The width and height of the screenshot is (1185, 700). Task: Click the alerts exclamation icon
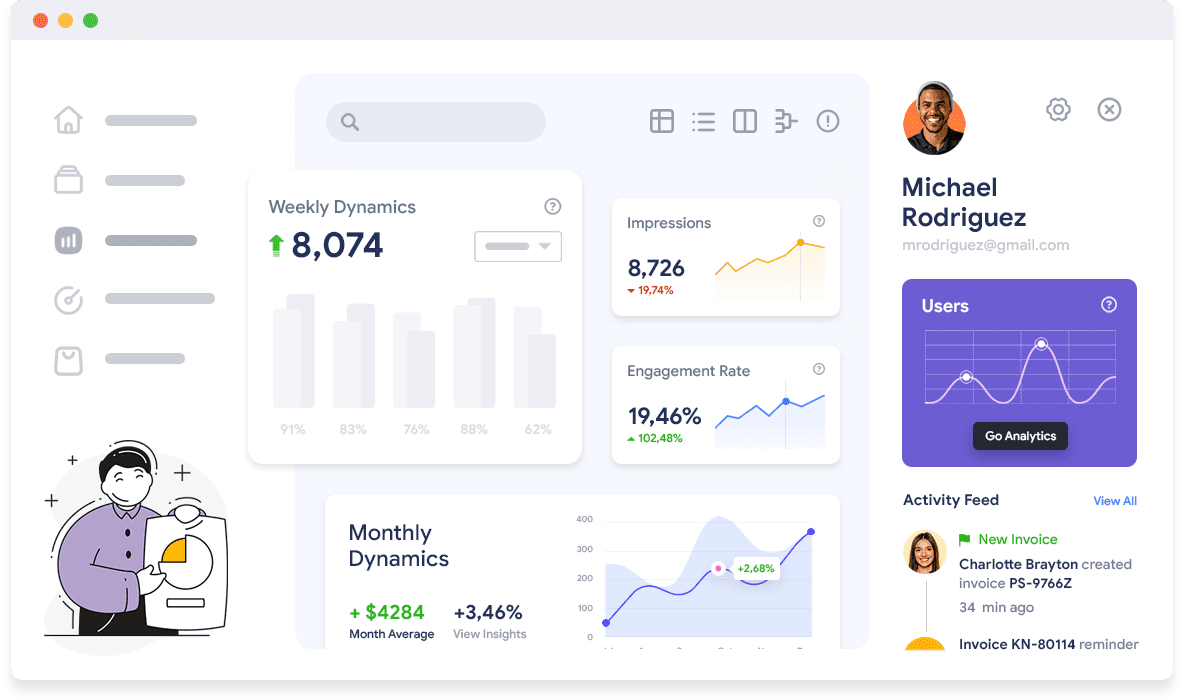coord(827,121)
